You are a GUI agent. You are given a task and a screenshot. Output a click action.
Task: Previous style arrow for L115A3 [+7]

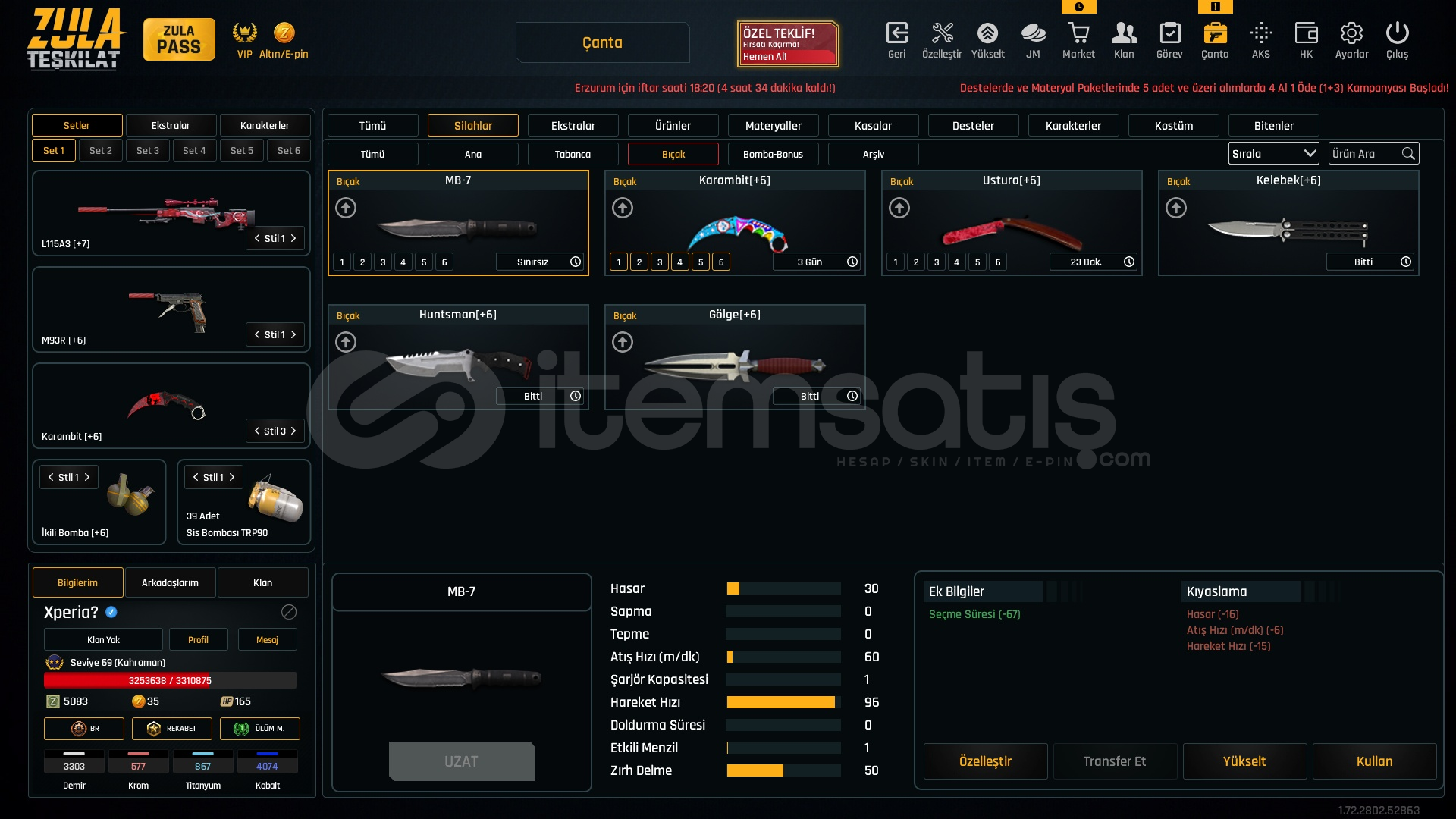(257, 238)
